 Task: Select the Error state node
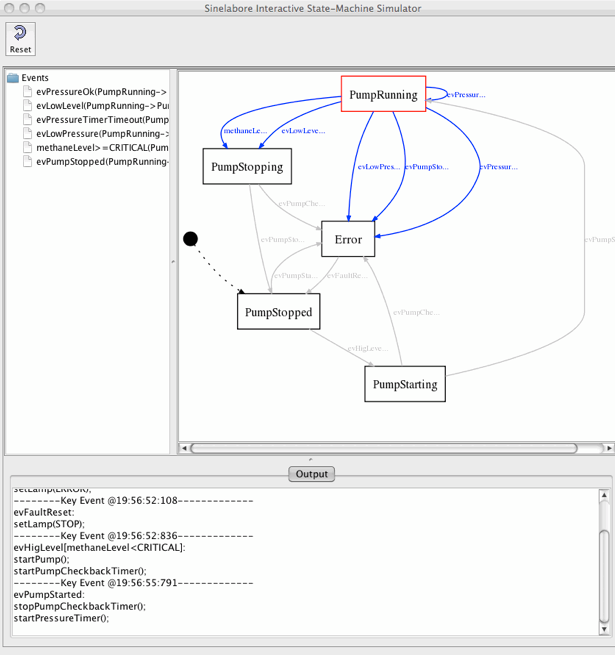[x=348, y=239]
